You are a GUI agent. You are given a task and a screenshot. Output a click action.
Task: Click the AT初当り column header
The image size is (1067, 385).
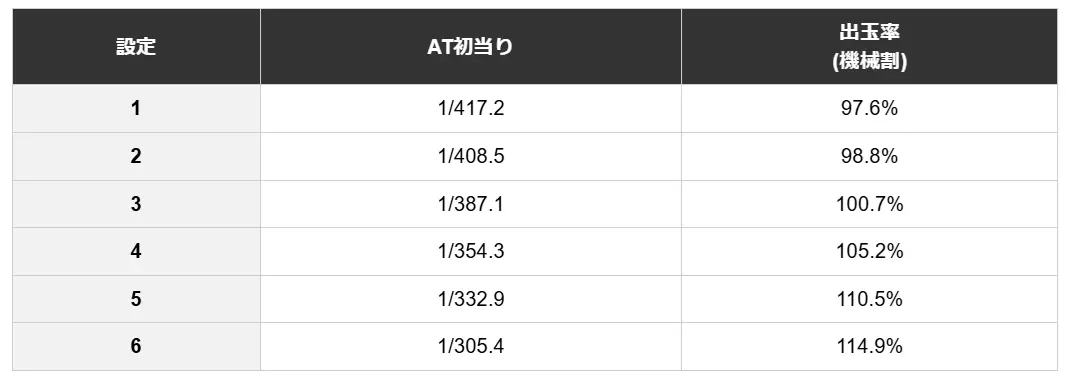click(x=471, y=47)
